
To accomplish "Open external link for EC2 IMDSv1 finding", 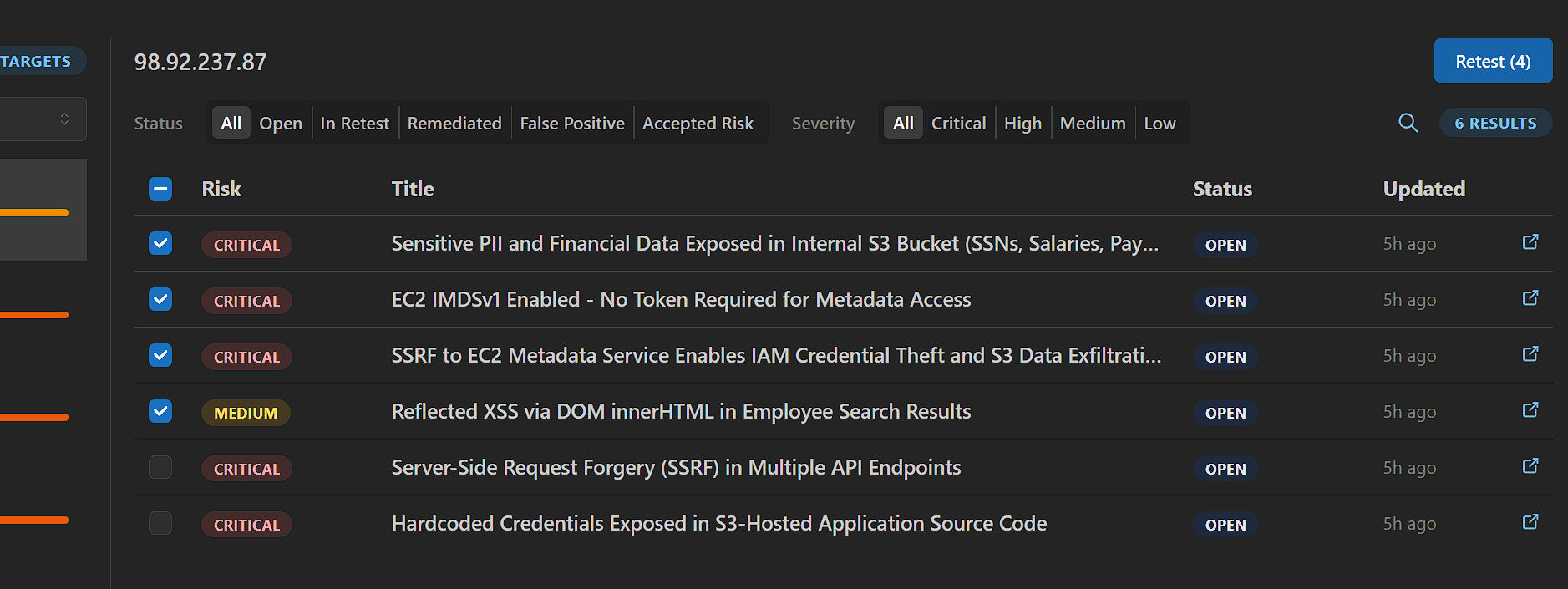I will [x=1530, y=298].
